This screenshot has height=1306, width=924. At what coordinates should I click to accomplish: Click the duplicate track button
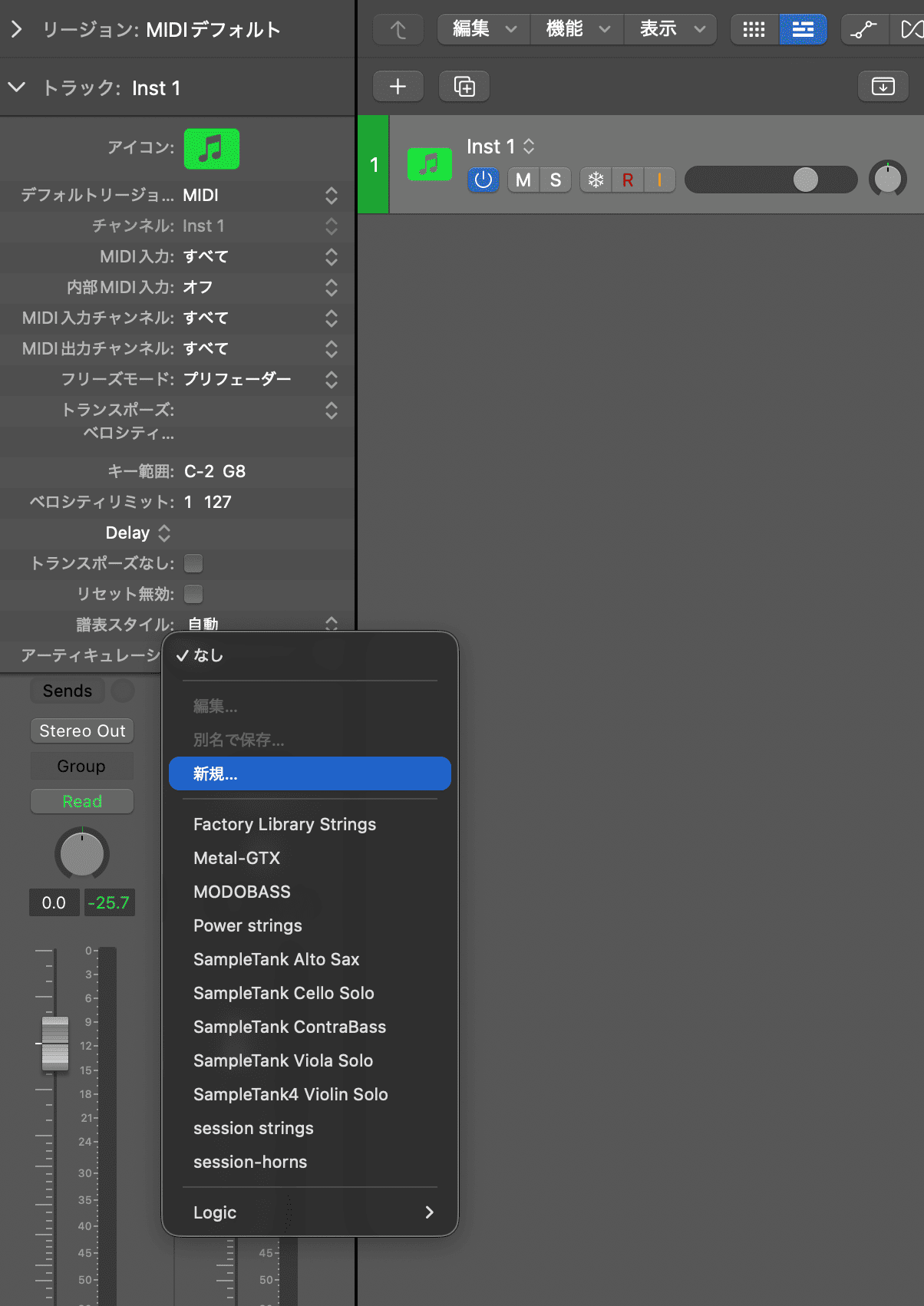coord(464,86)
